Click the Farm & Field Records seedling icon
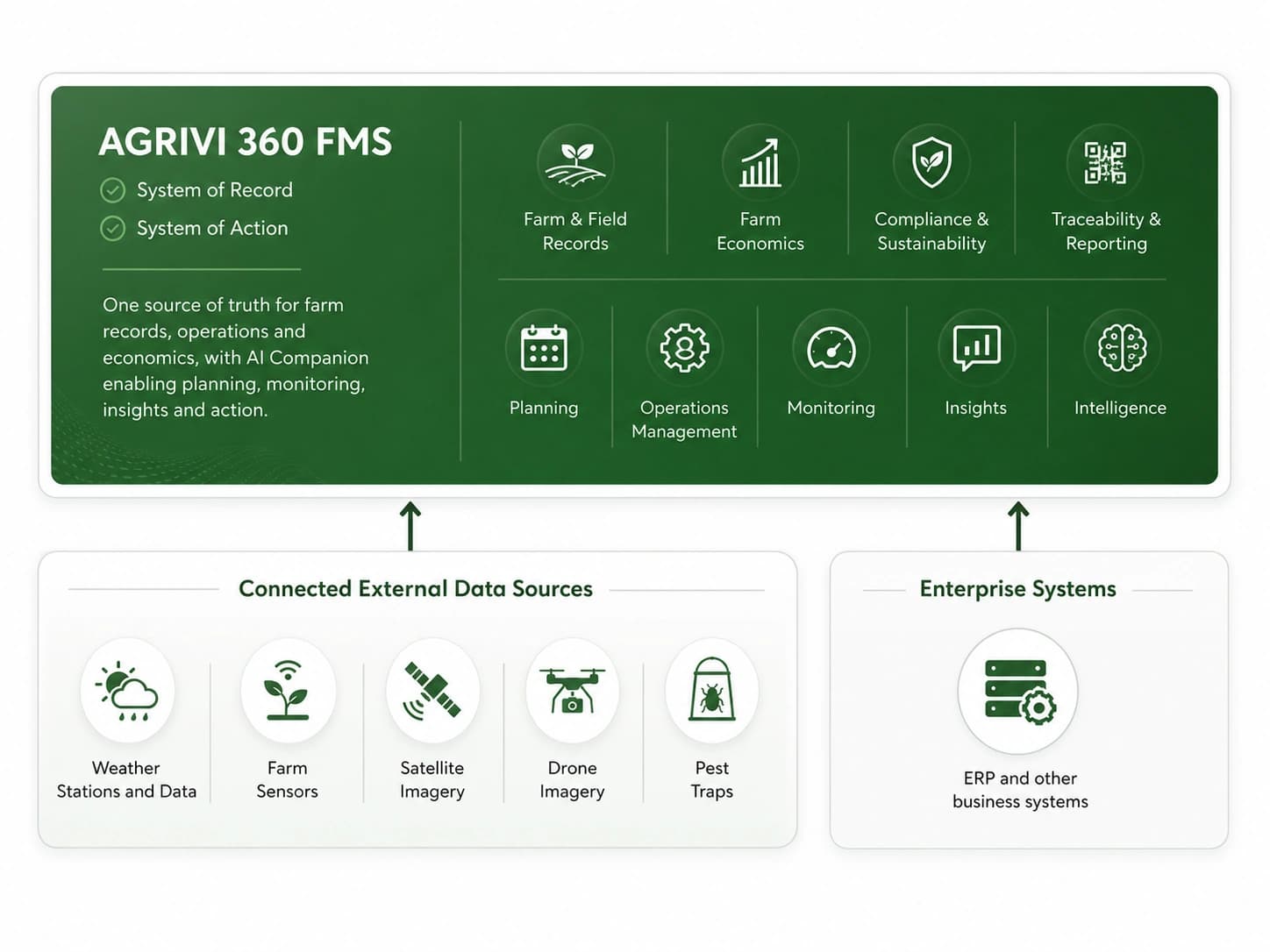Screen dimensions: 1270x952 [x=575, y=164]
